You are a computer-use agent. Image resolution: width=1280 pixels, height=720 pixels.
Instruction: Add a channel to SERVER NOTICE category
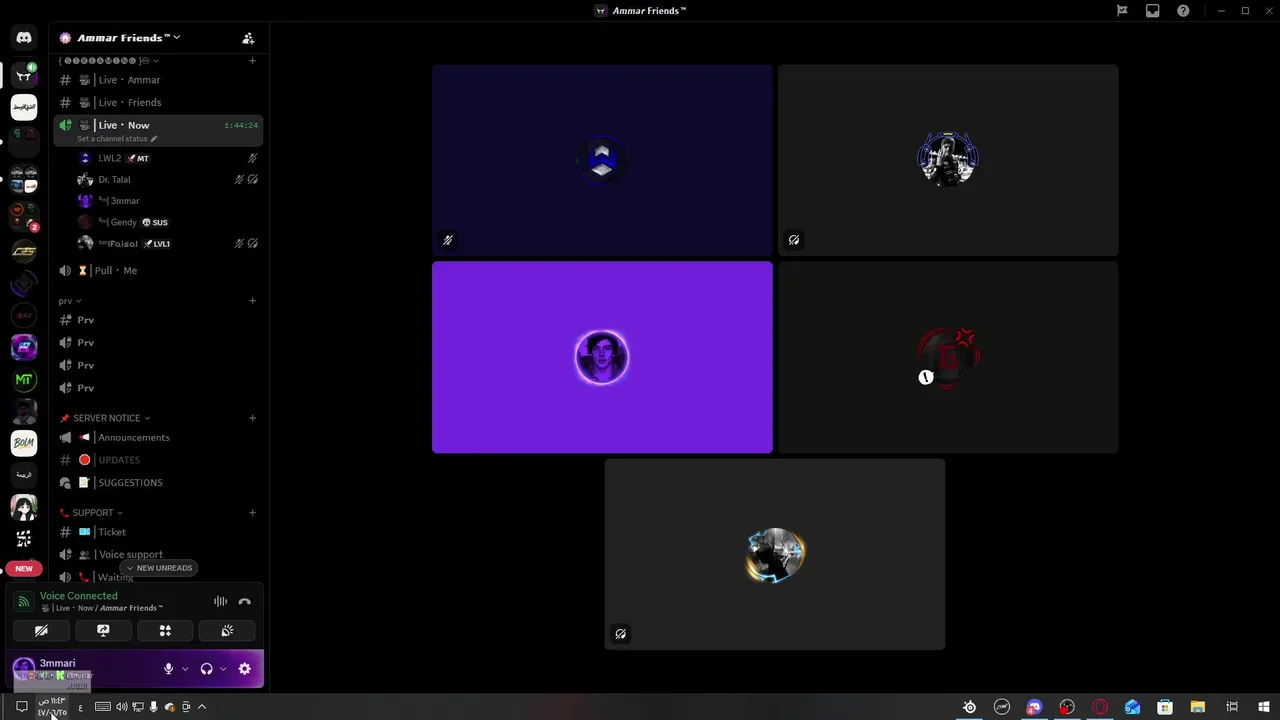coord(252,418)
